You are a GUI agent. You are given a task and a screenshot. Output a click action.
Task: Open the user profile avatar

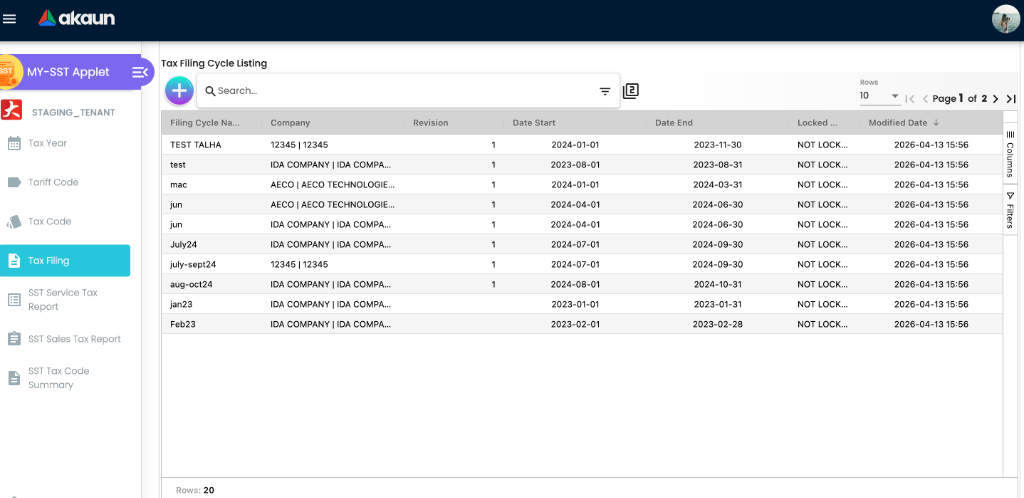click(x=1005, y=19)
